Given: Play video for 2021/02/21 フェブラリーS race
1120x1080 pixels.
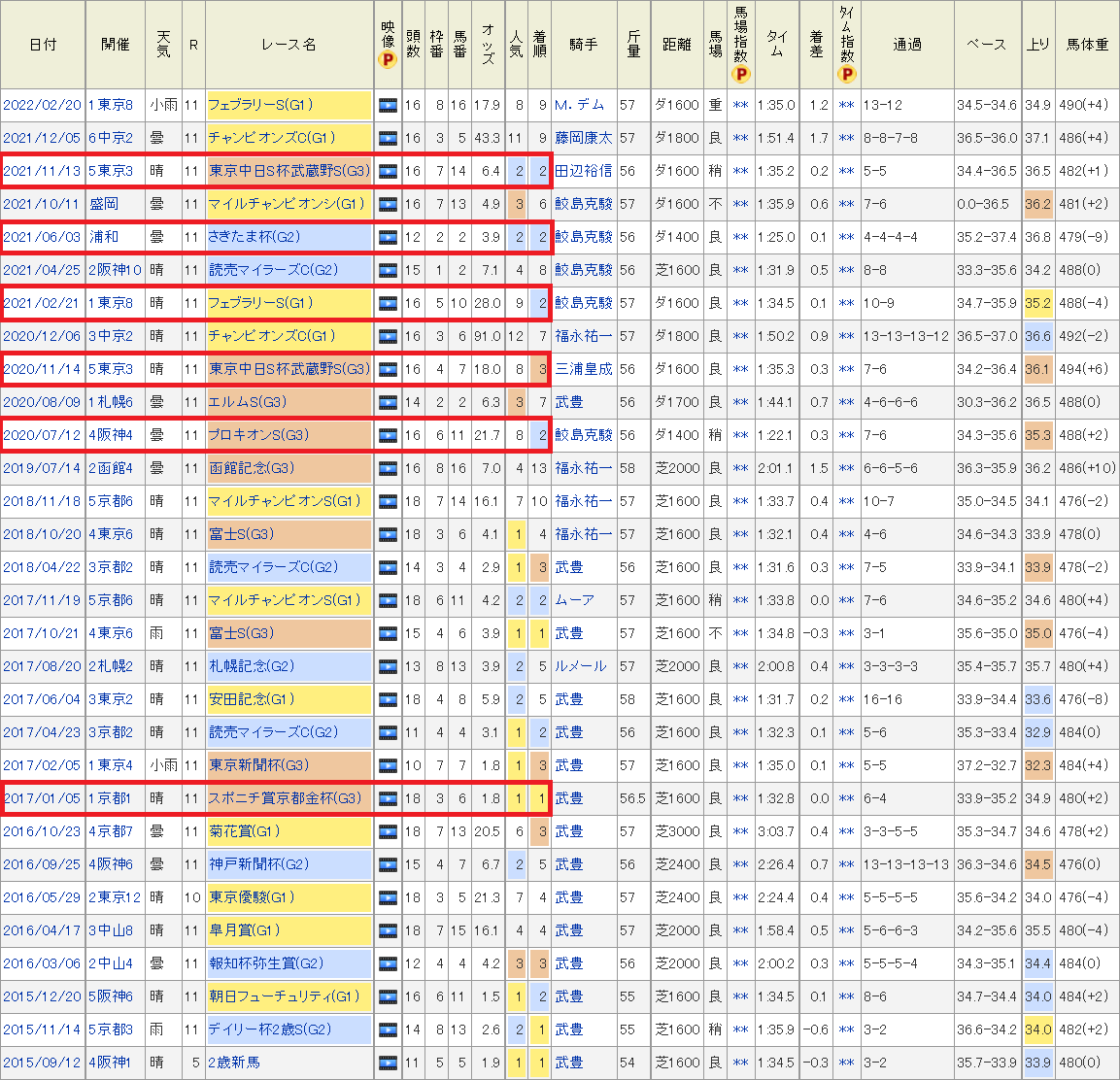Looking at the screenshot, I should (388, 304).
